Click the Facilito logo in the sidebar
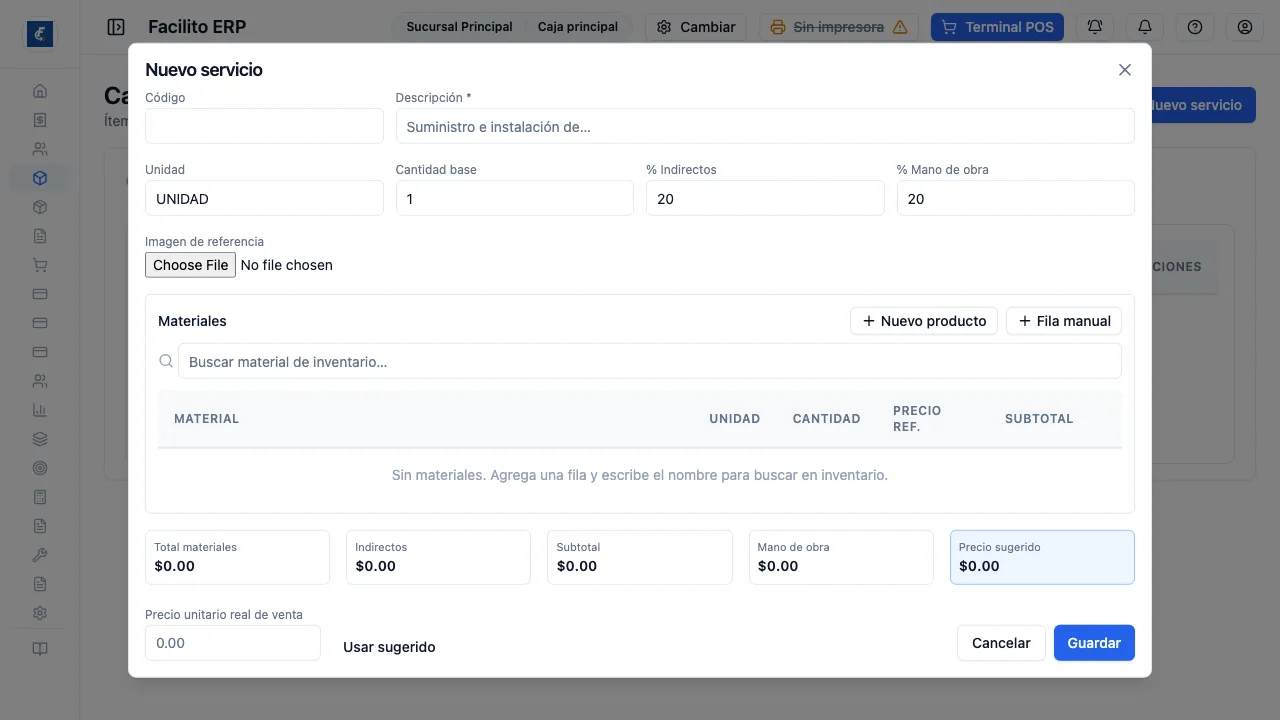The image size is (1280, 720). pyautogui.click(x=40, y=34)
